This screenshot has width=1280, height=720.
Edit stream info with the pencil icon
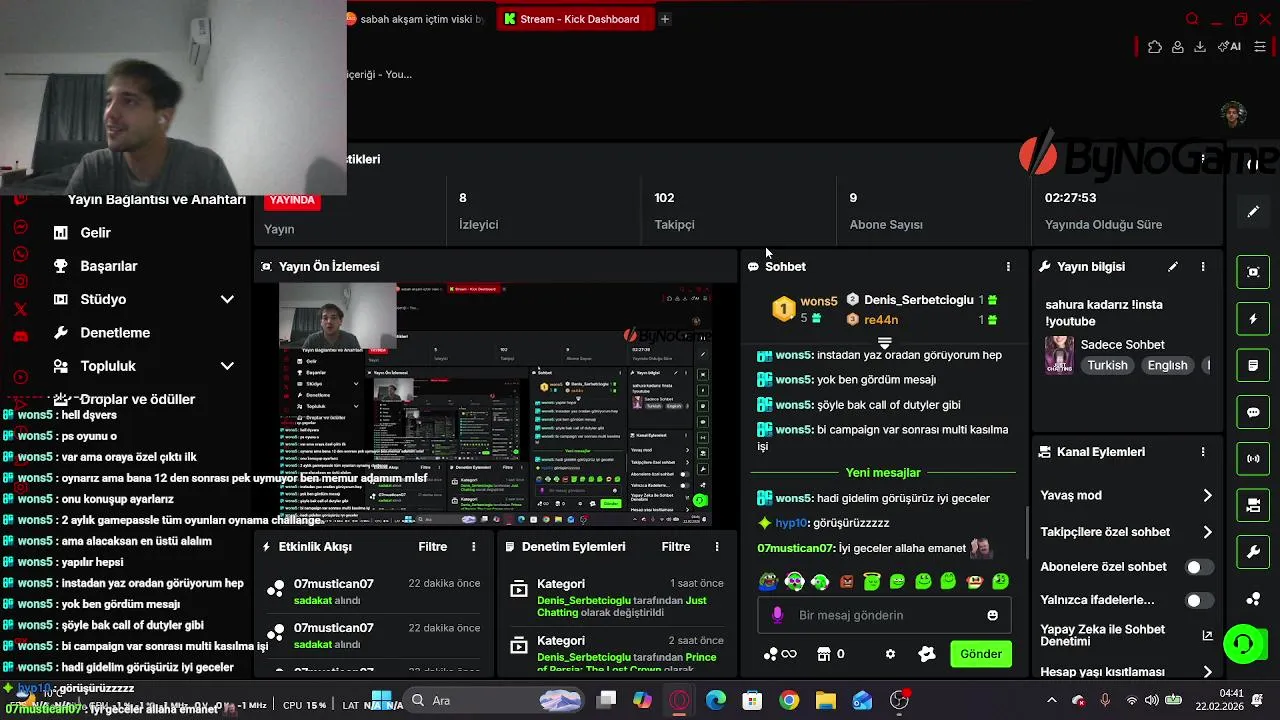pyautogui.click(x=1173, y=267)
